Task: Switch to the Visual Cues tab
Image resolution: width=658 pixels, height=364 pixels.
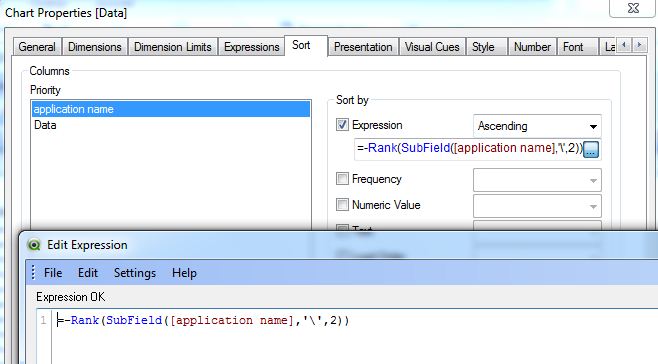Action: pos(432,47)
